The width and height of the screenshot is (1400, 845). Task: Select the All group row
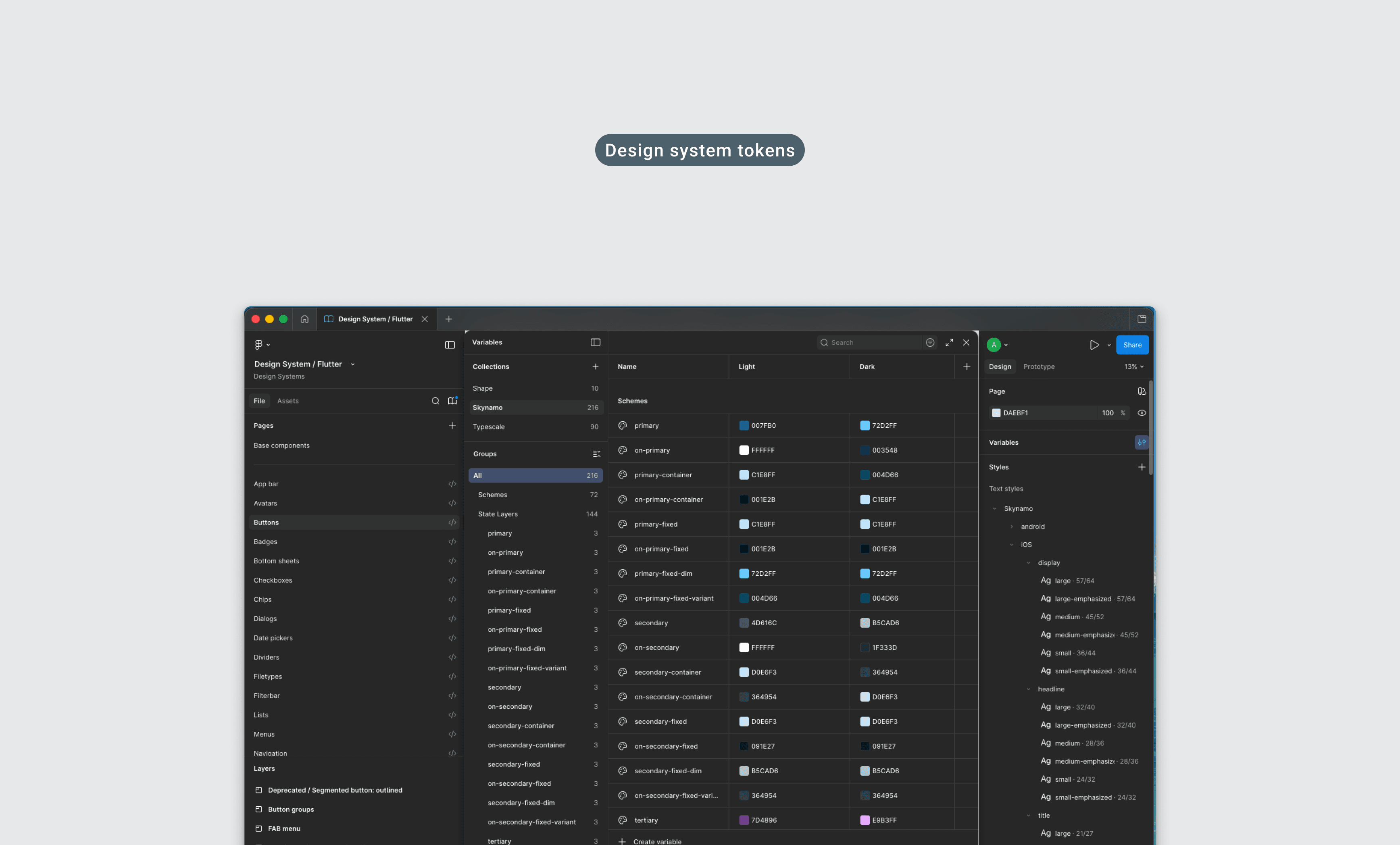[535, 475]
